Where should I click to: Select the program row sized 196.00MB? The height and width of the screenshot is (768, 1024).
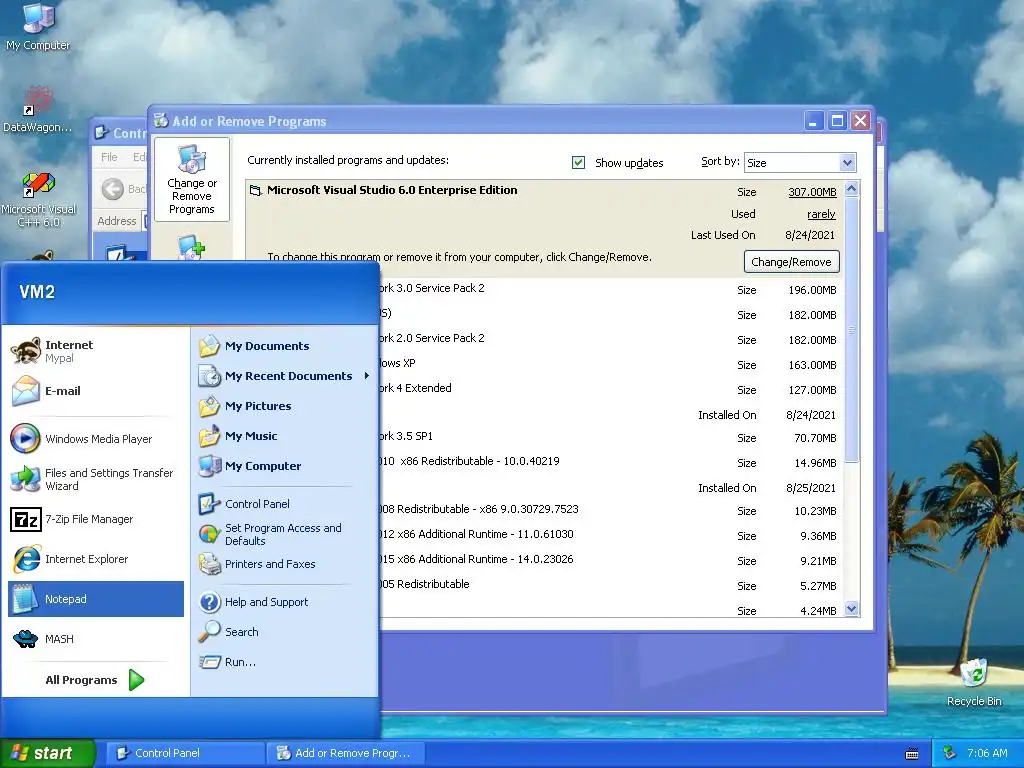611,289
